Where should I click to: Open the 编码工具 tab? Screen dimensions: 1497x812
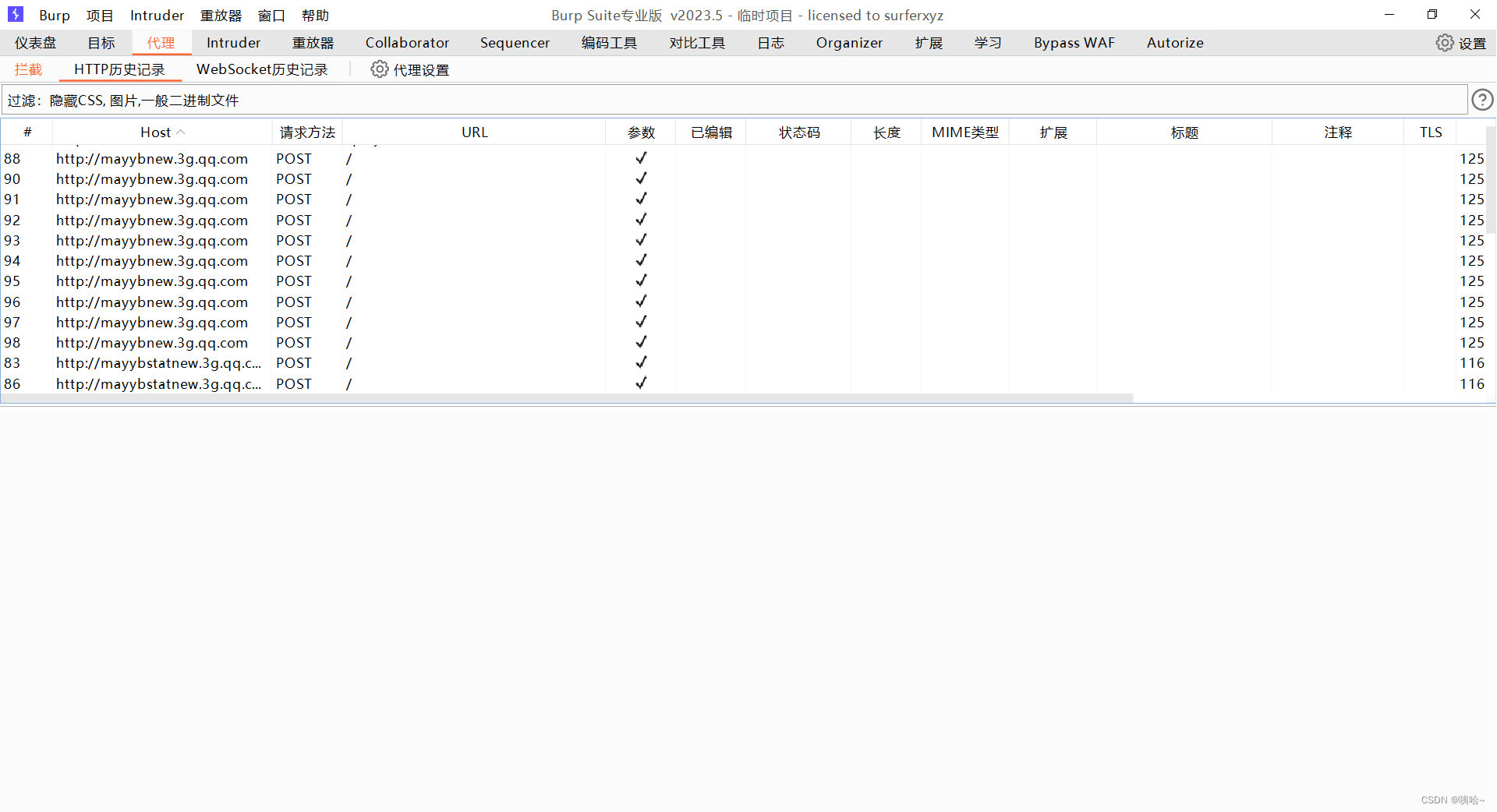[609, 43]
